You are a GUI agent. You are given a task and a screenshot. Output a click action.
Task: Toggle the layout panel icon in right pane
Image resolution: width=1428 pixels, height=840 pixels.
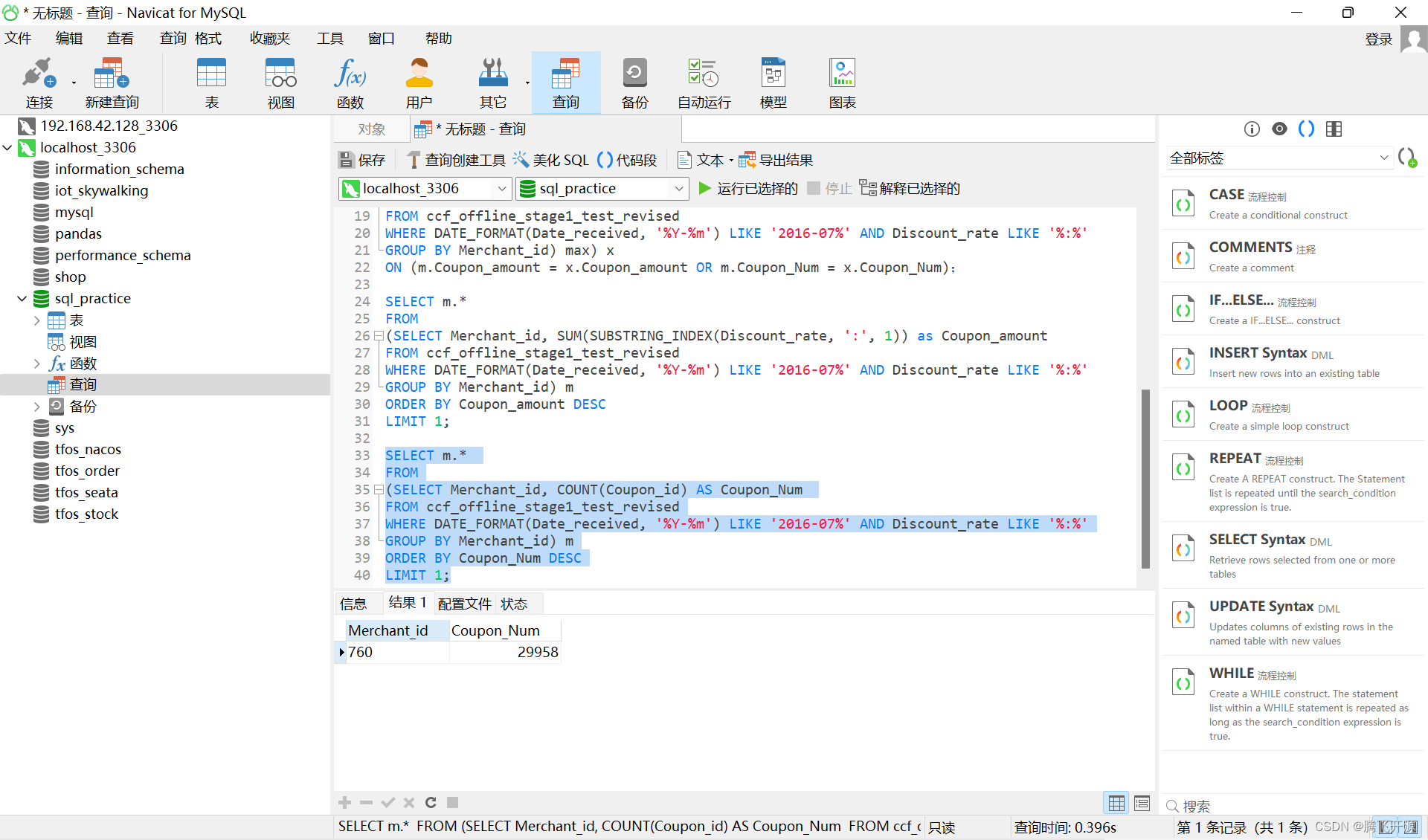(x=1334, y=129)
